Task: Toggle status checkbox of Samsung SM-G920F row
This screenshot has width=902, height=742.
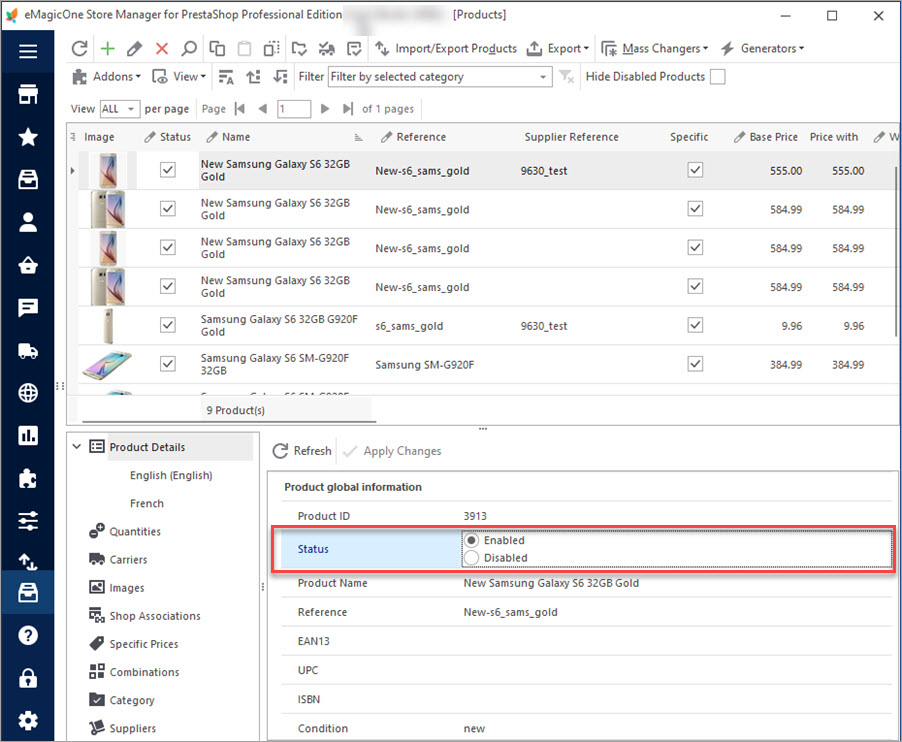Action: point(167,364)
